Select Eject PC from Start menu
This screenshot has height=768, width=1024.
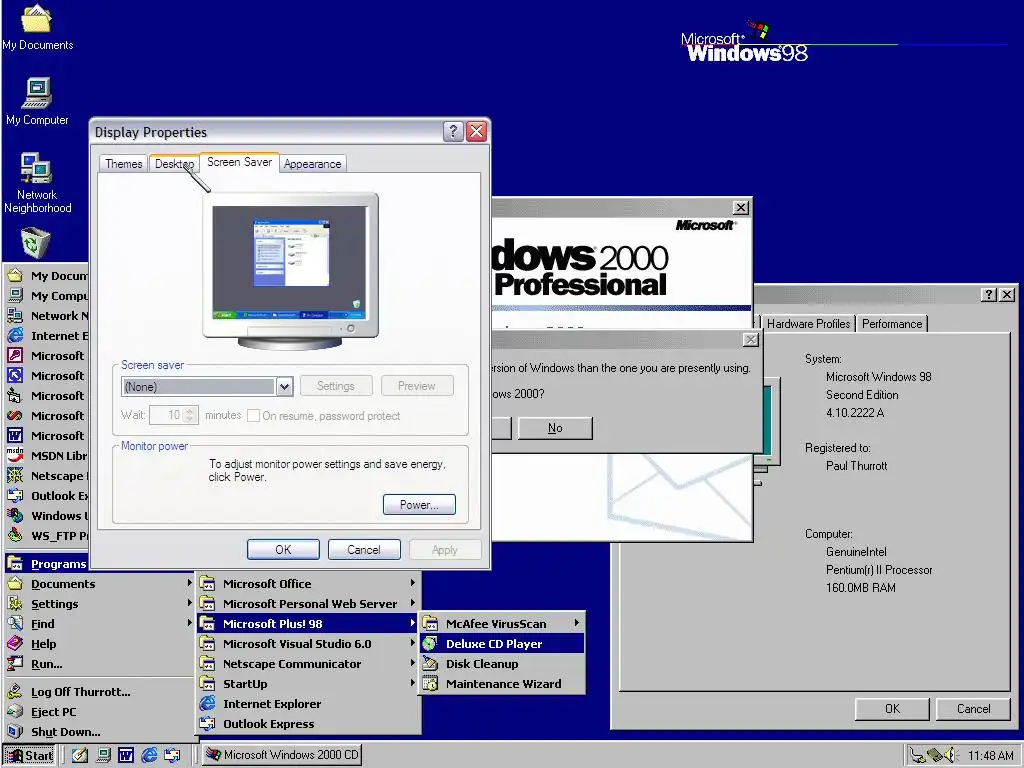pyautogui.click(x=101, y=712)
